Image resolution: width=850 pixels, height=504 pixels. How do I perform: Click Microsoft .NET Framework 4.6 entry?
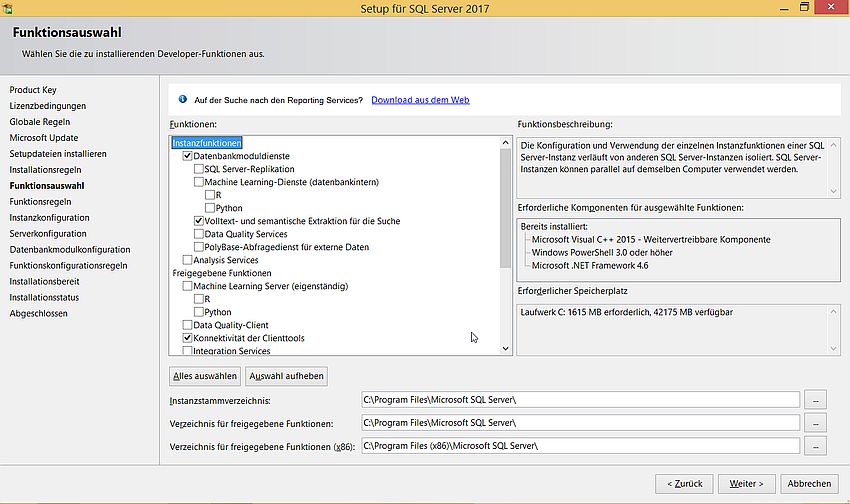(x=590, y=266)
